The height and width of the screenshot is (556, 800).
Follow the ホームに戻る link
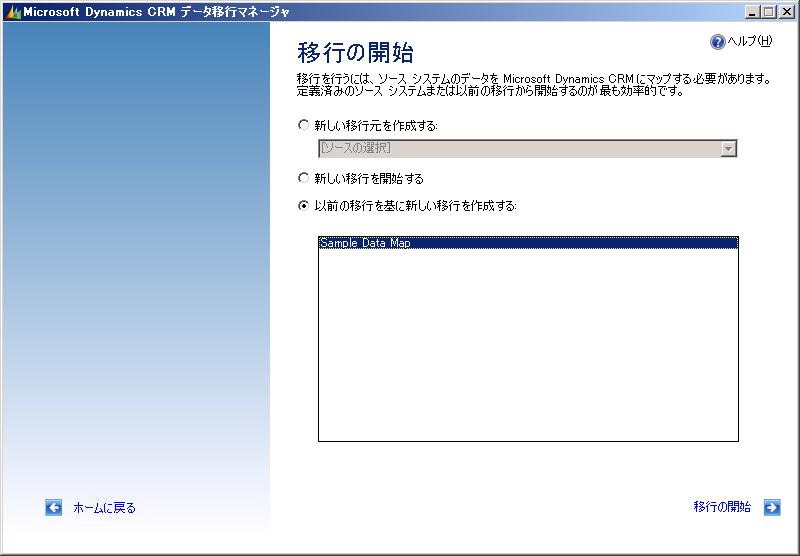coord(105,508)
